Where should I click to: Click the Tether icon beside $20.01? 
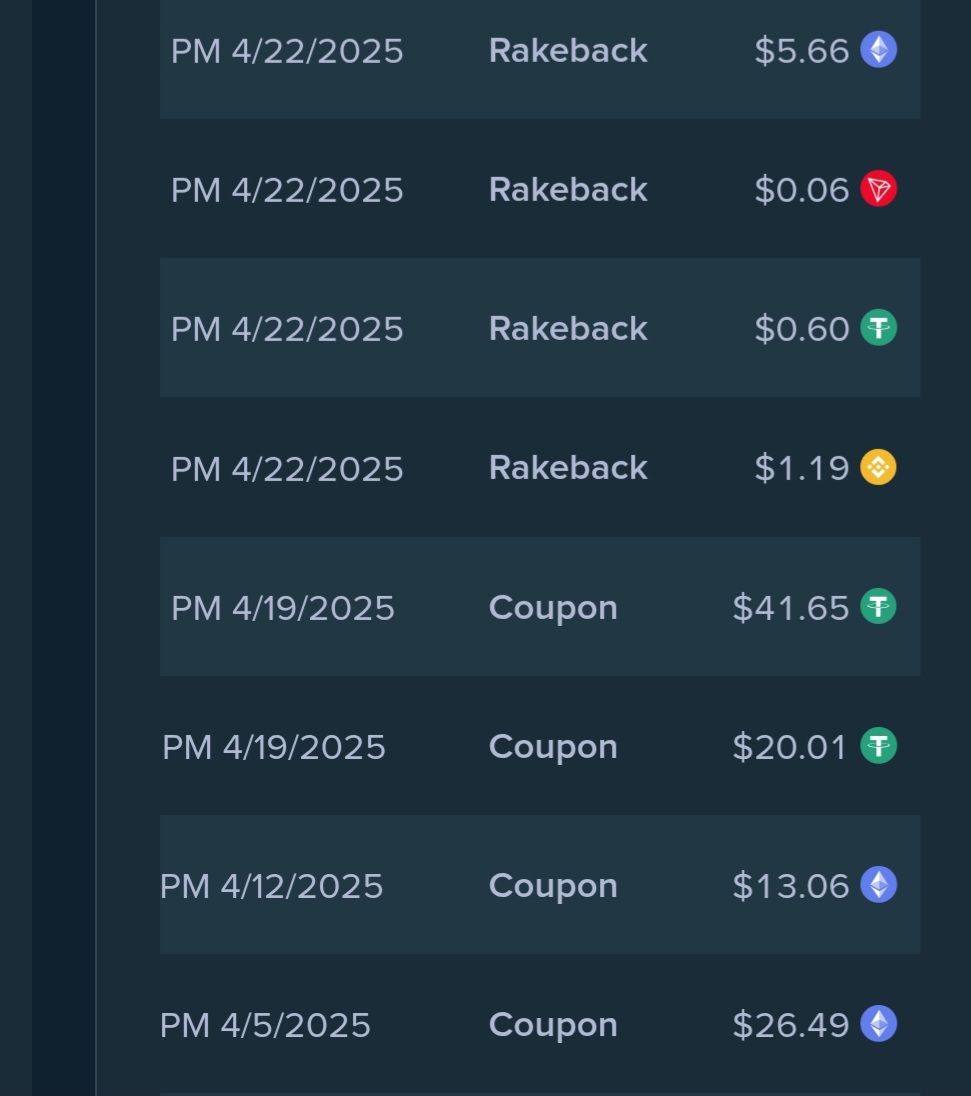click(x=878, y=746)
